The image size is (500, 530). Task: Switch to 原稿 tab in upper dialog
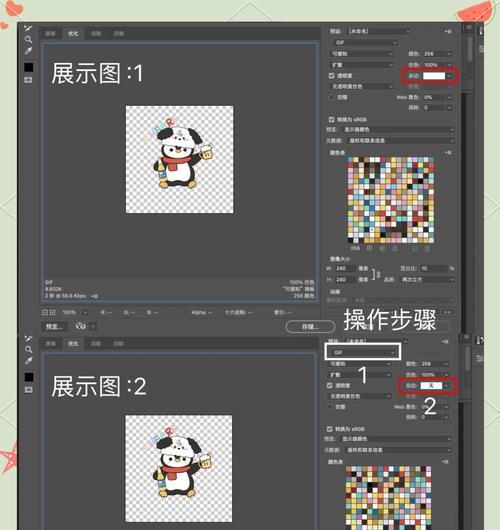pyautogui.click(x=50, y=33)
